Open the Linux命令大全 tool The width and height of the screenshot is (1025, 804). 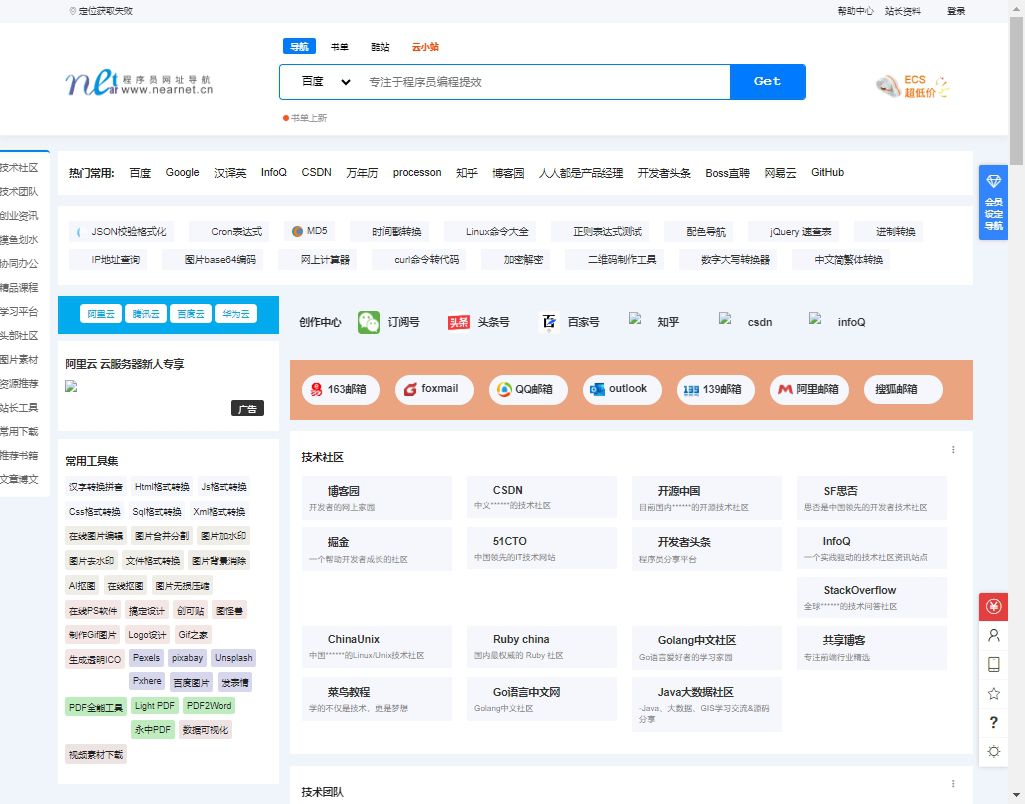coord(490,231)
